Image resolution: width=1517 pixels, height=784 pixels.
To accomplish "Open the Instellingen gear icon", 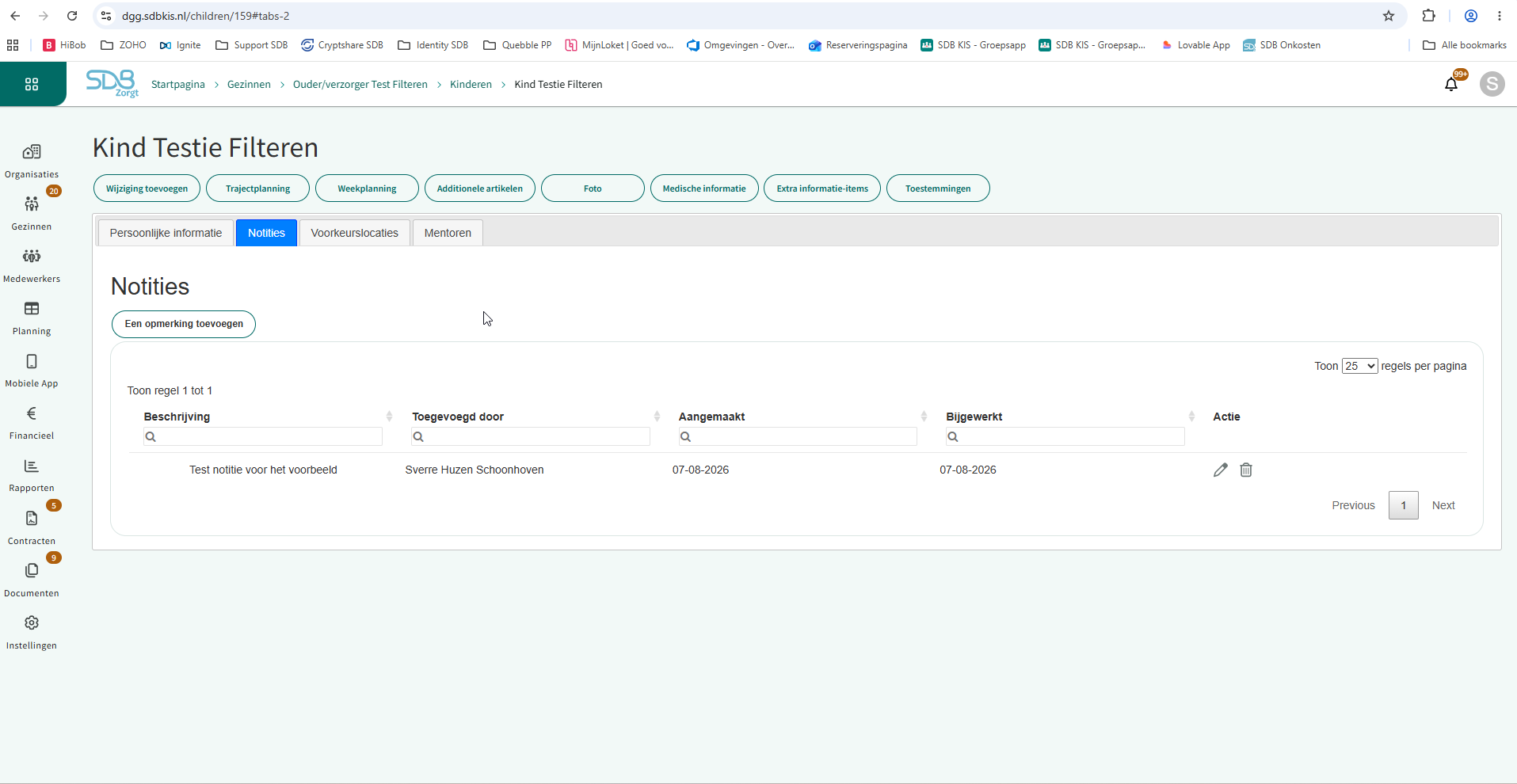I will pos(32,622).
